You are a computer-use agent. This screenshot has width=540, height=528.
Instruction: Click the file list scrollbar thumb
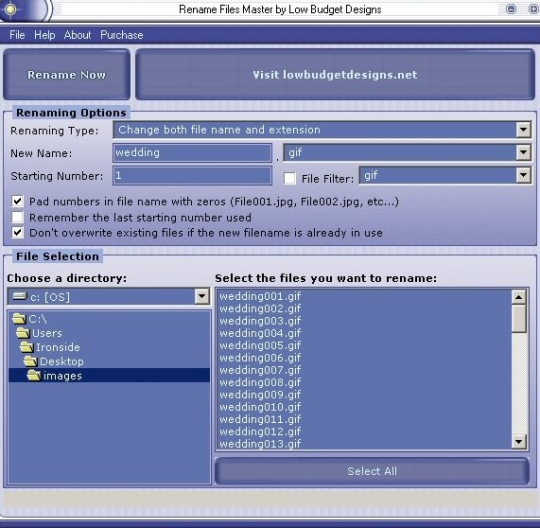pyautogui.click(x=519, y=318)
